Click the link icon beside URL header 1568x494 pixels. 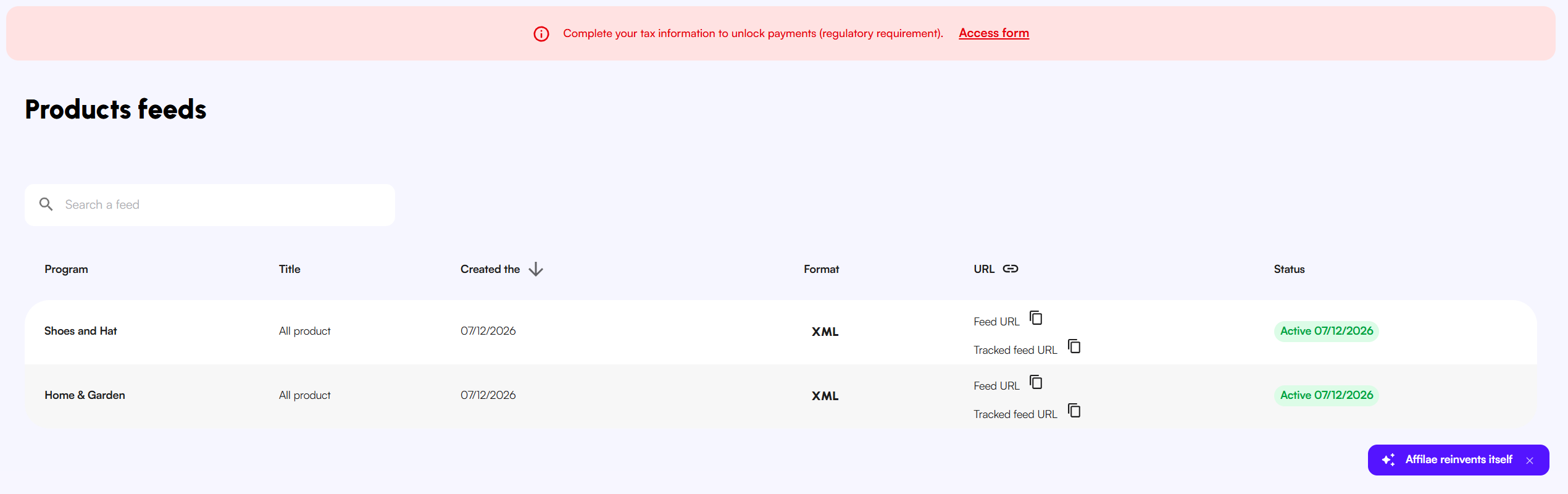(x=1011, y=269)
